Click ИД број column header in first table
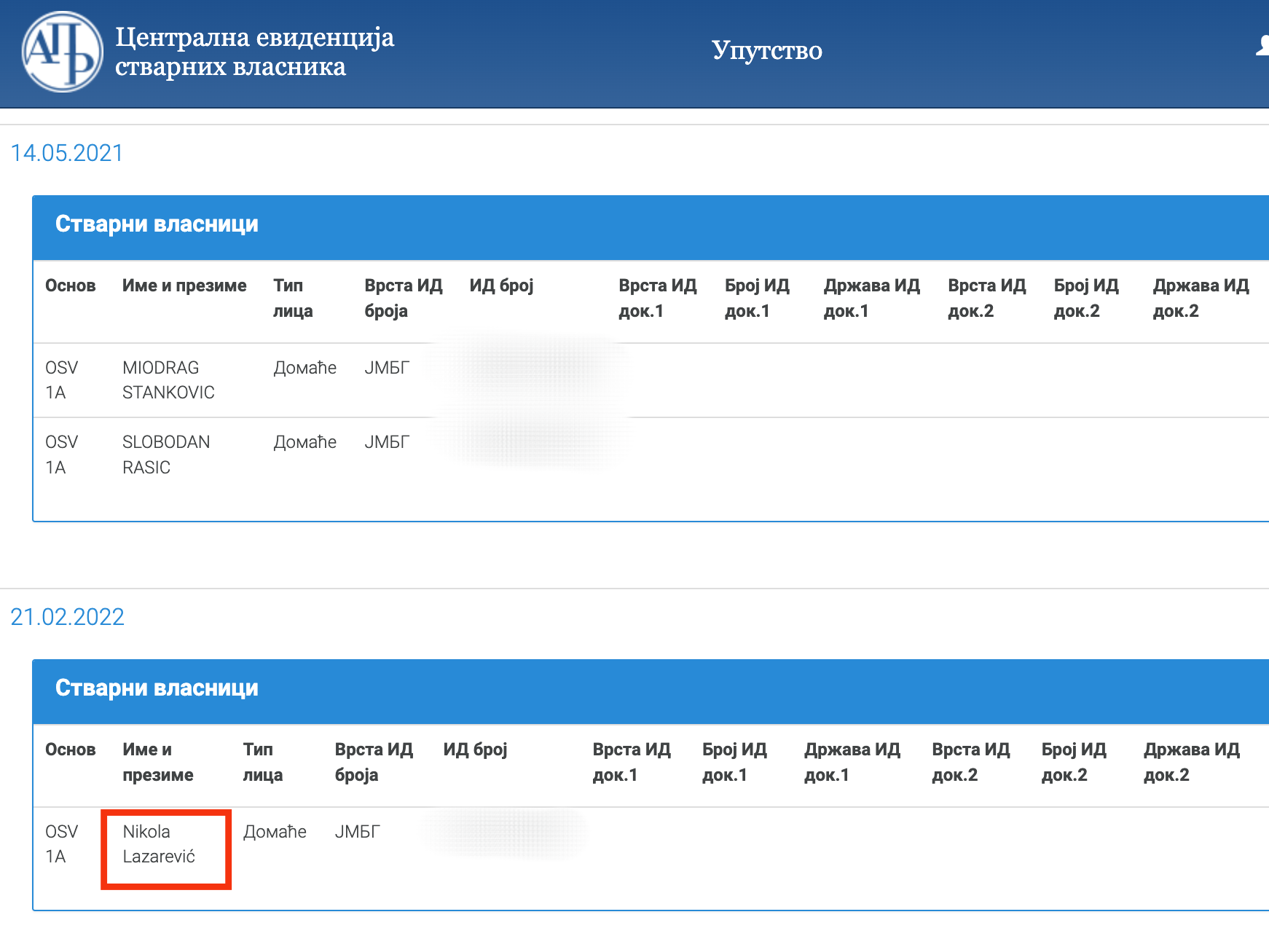This screenshot has height=952, width=1269. (x=501, y=286)
